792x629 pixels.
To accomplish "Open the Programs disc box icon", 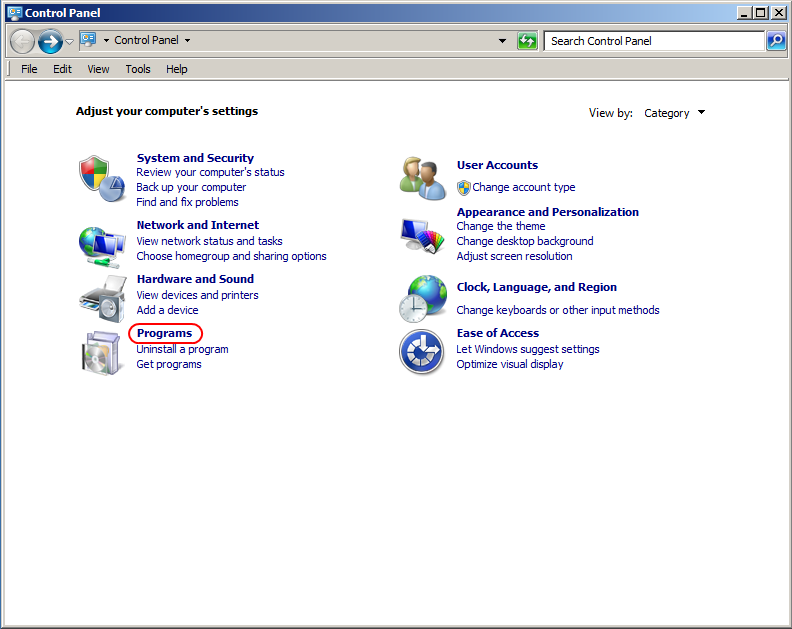I will (102, 353).
